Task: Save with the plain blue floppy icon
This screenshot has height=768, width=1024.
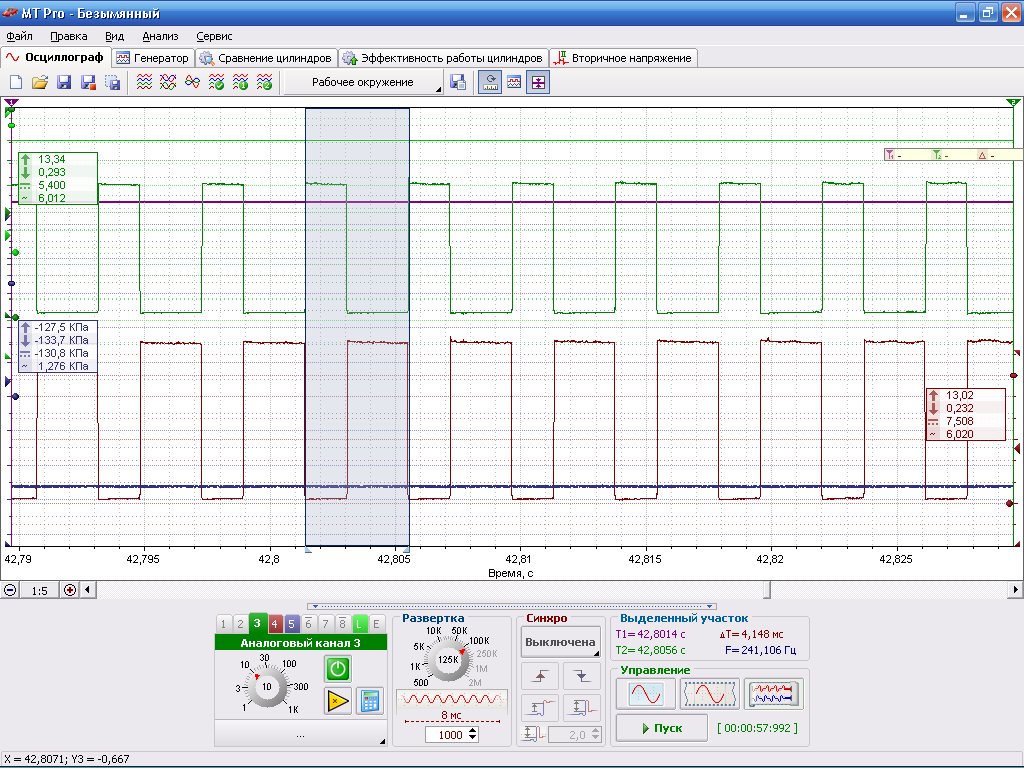Action: pyautogui.click(x=64, y=82)
